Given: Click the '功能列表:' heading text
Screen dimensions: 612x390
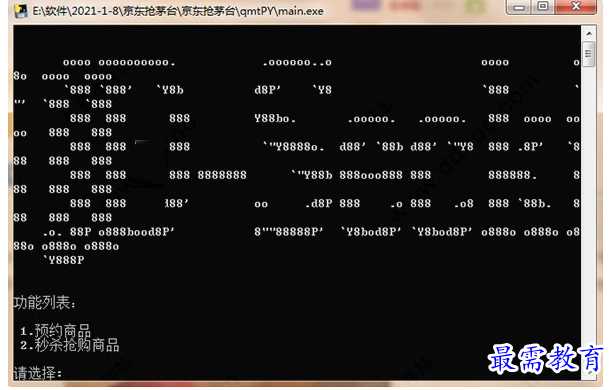Looking at the screenshot, I should pyautogui.click(x=44, y=303).
